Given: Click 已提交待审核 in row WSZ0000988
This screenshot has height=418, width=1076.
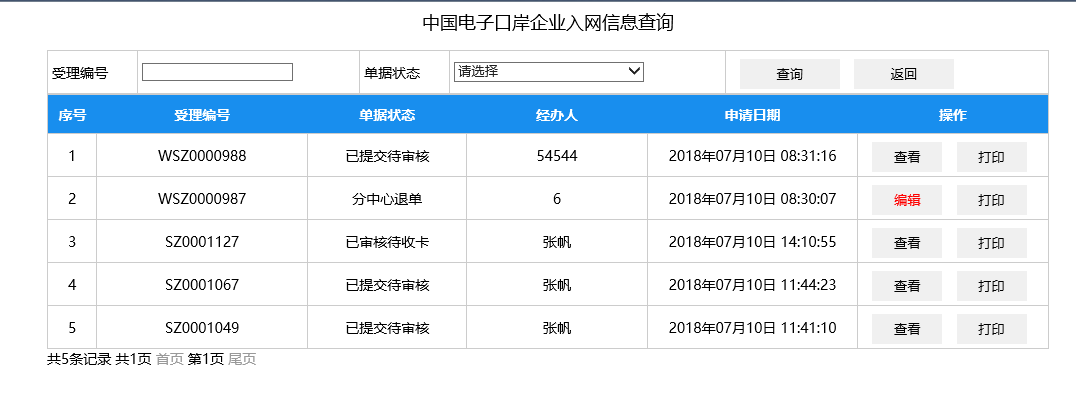Looking at the screenshot, I should (387, 156).
